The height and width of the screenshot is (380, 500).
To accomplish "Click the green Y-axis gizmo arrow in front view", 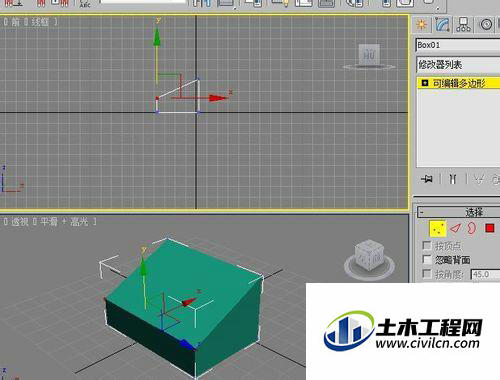I will [157, 37].
